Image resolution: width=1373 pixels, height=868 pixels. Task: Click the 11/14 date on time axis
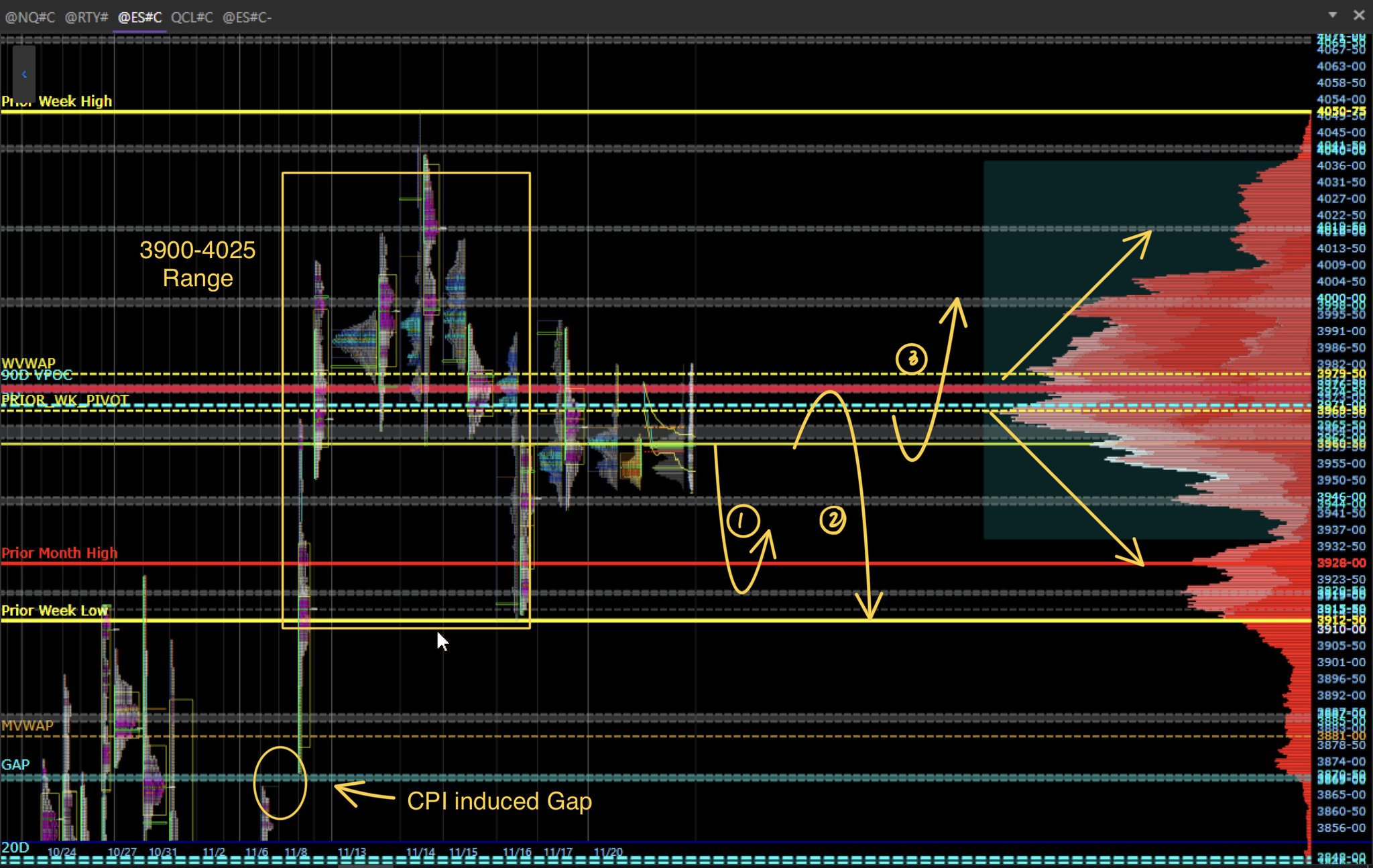[x=420, y=853]
